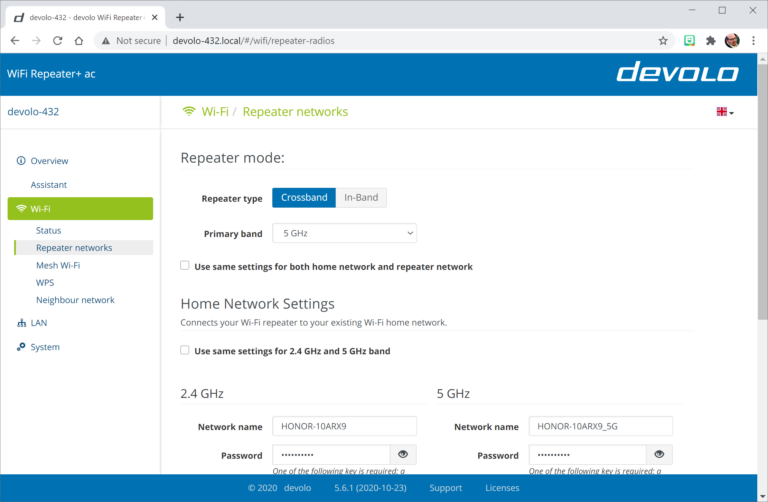The height and width of the screenshot is (502, 768).
Task: Click the Not secure warning icon
Action: 106,41
